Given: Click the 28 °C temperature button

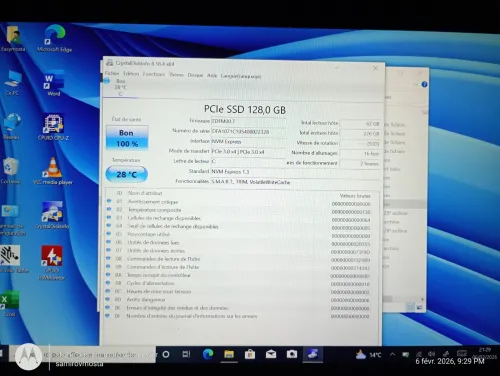Looking at the screenshot, I should 127,174.
